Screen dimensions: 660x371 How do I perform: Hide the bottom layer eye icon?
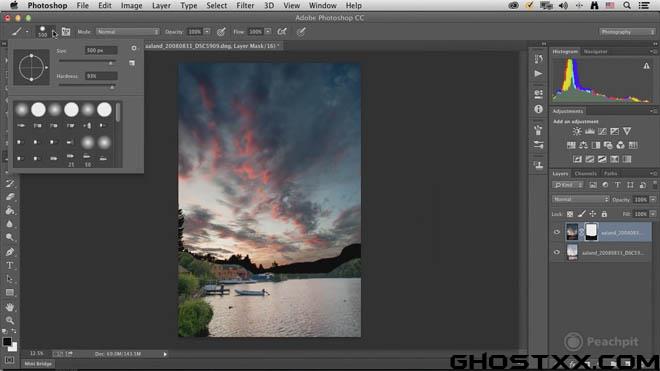coord(557,252)
